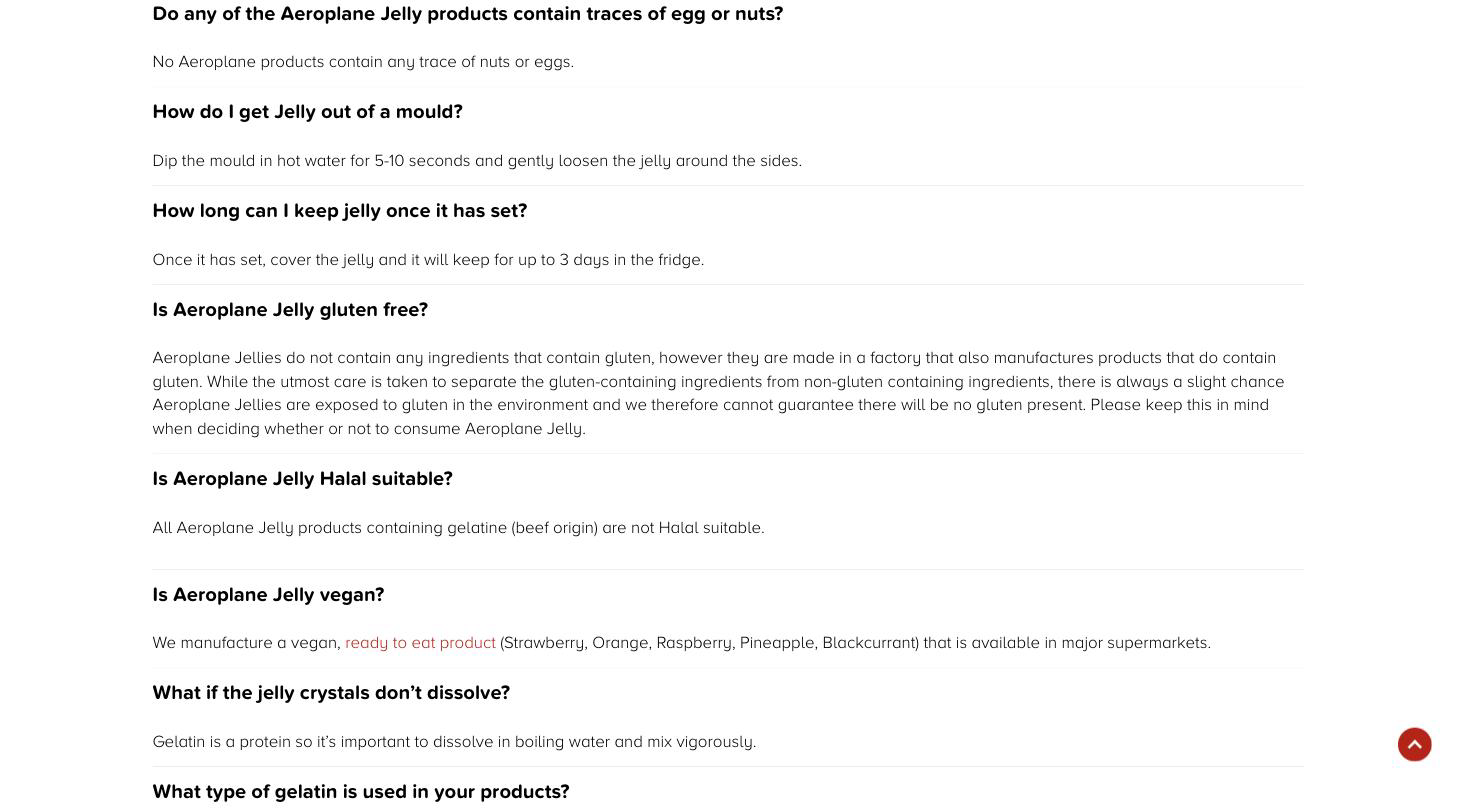1457x812 pixels.
Task: Select the 'Is Aeroplane Jelly gluten free?' heading
Action: pyautogui.click(x=290, y=310)
